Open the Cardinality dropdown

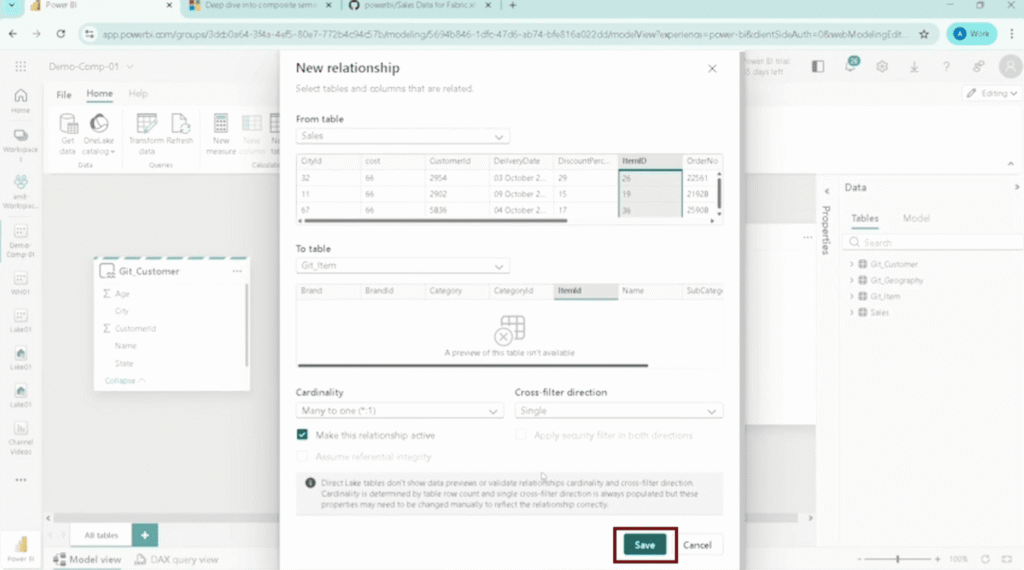point(400,411)
